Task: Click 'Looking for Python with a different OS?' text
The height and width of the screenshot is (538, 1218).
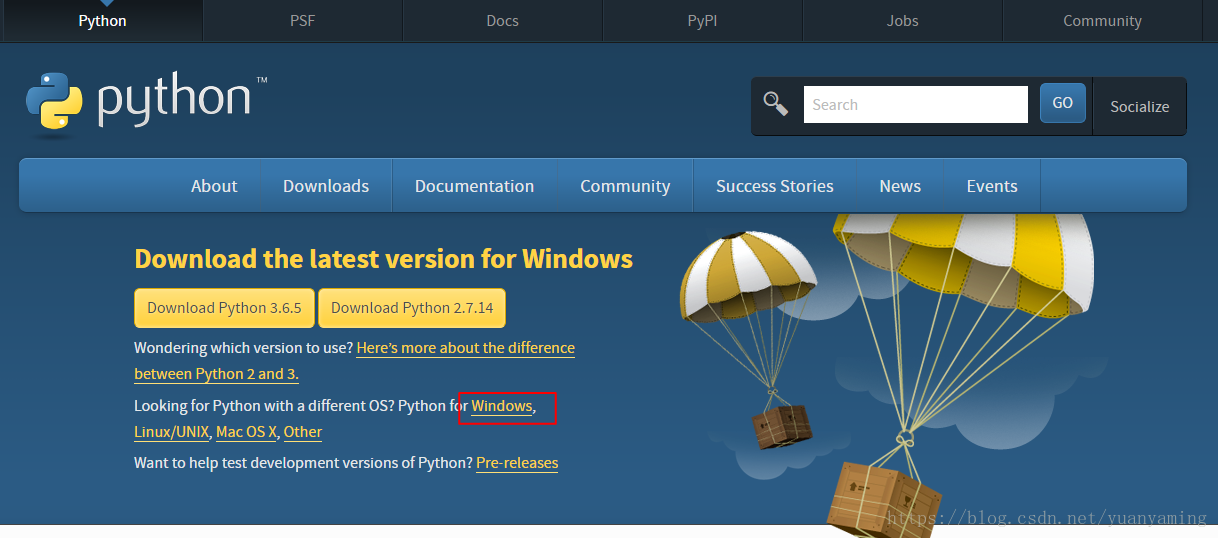Action: [x=264, y=406]
